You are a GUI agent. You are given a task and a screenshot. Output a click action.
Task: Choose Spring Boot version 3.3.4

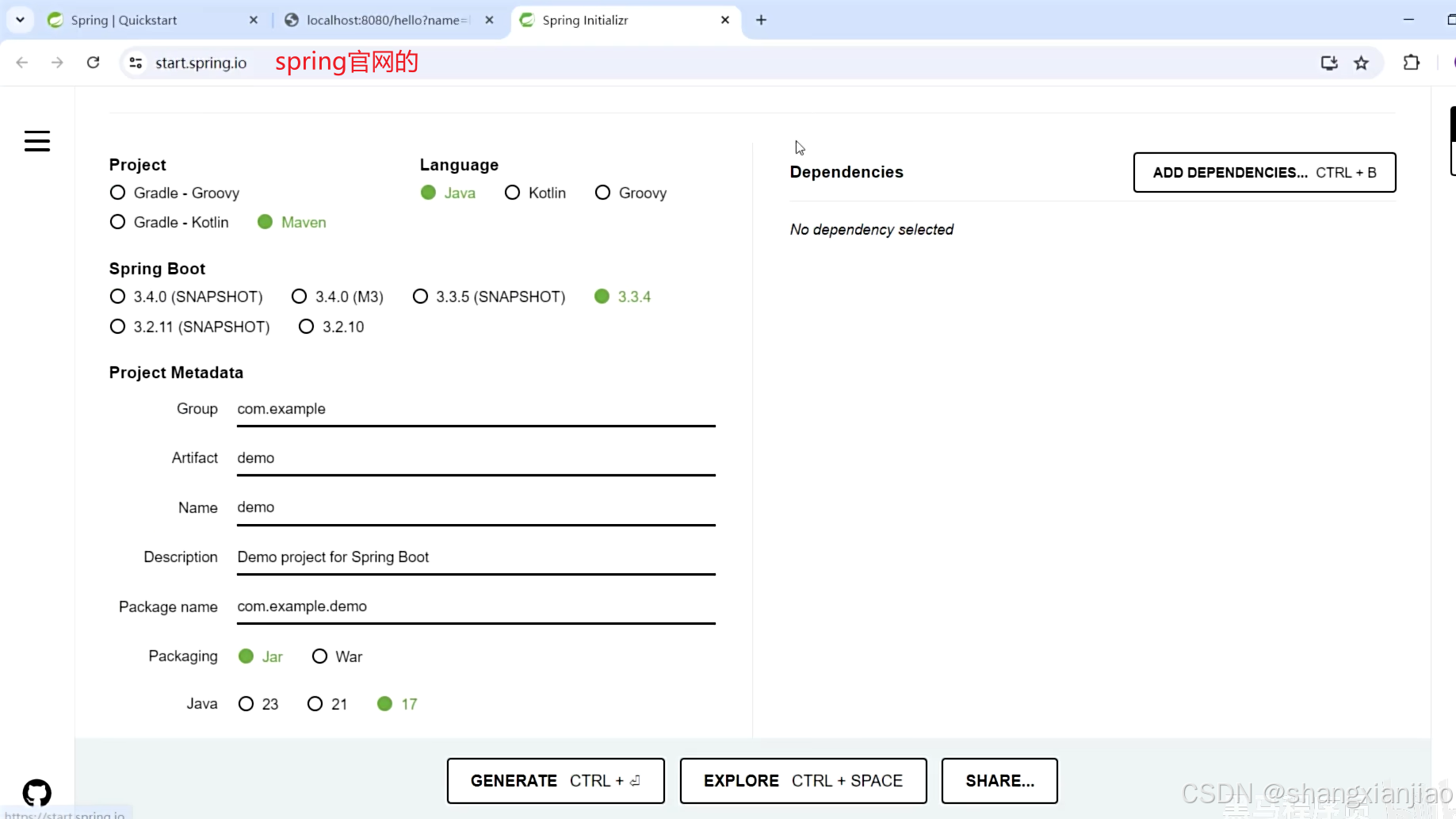(x=622, y=297)
